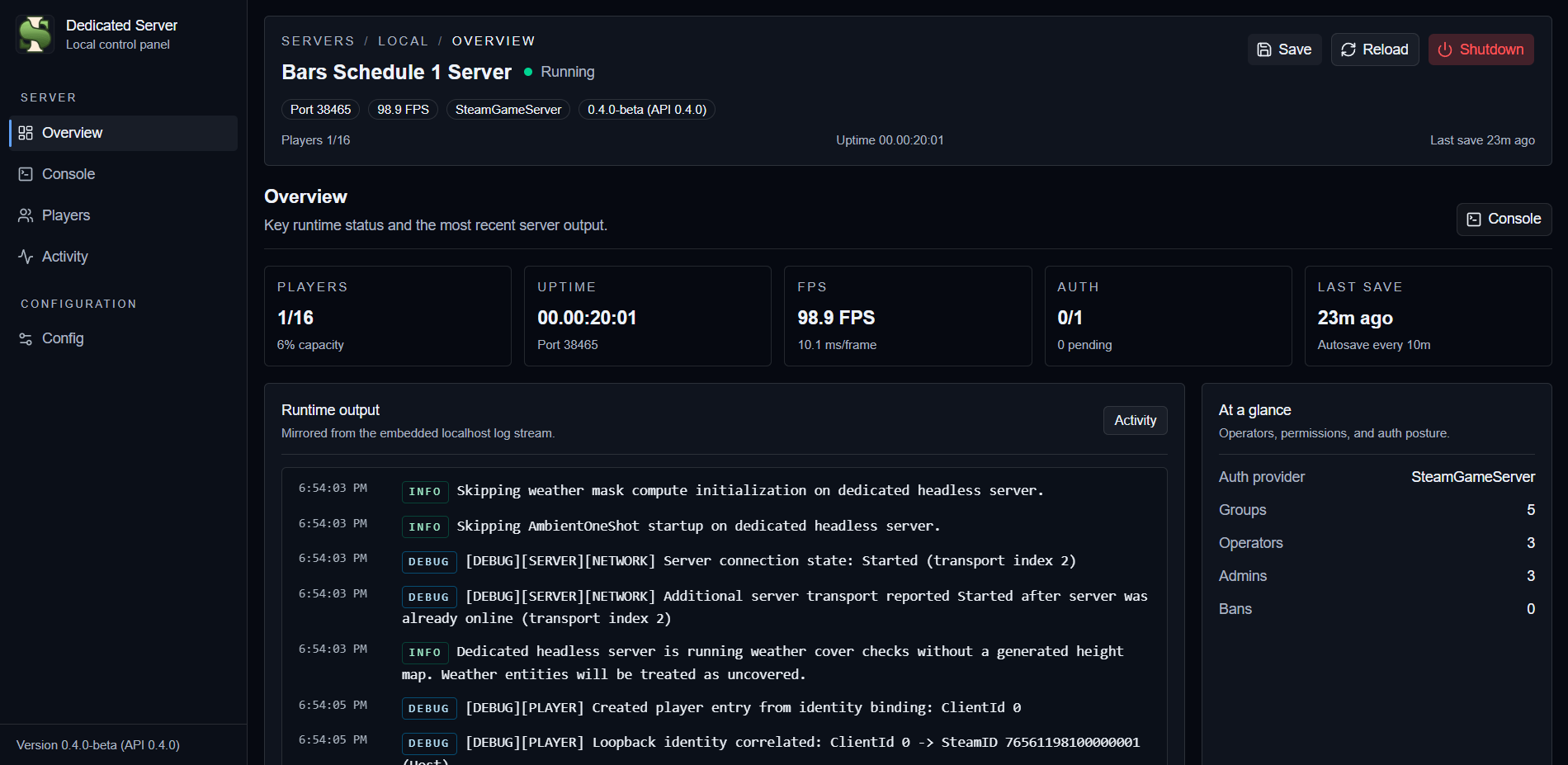The width and height of the screenshot is (1568, 765).
Task: Open the Overview sidebar item
Action: (124, 133)
